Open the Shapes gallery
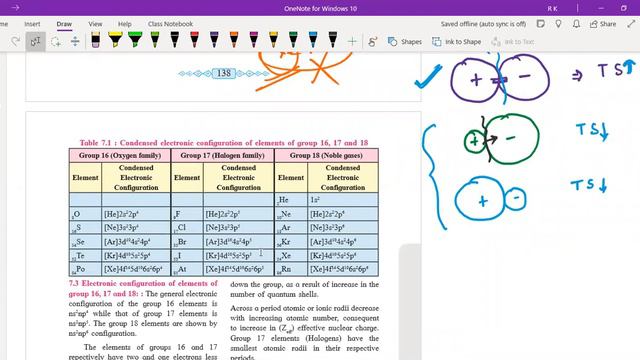The image size is (640, 360). click(404, 42)
